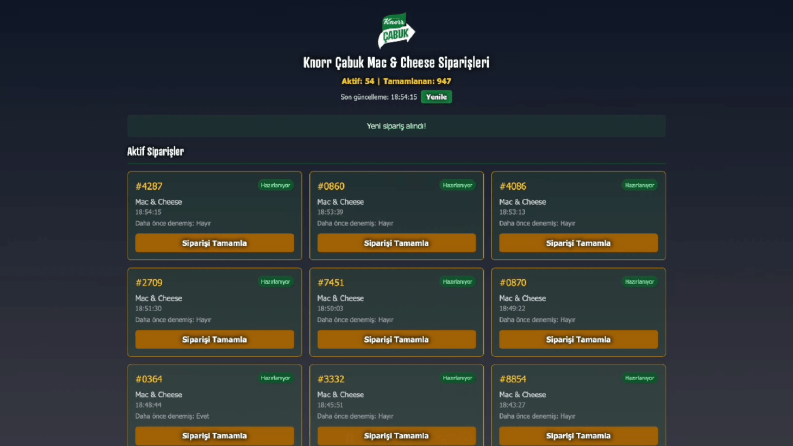This screenshot has width=793, height=446.
Task: Complete order #4086 with Siparişi Tamamla
Action: point(578,243)
